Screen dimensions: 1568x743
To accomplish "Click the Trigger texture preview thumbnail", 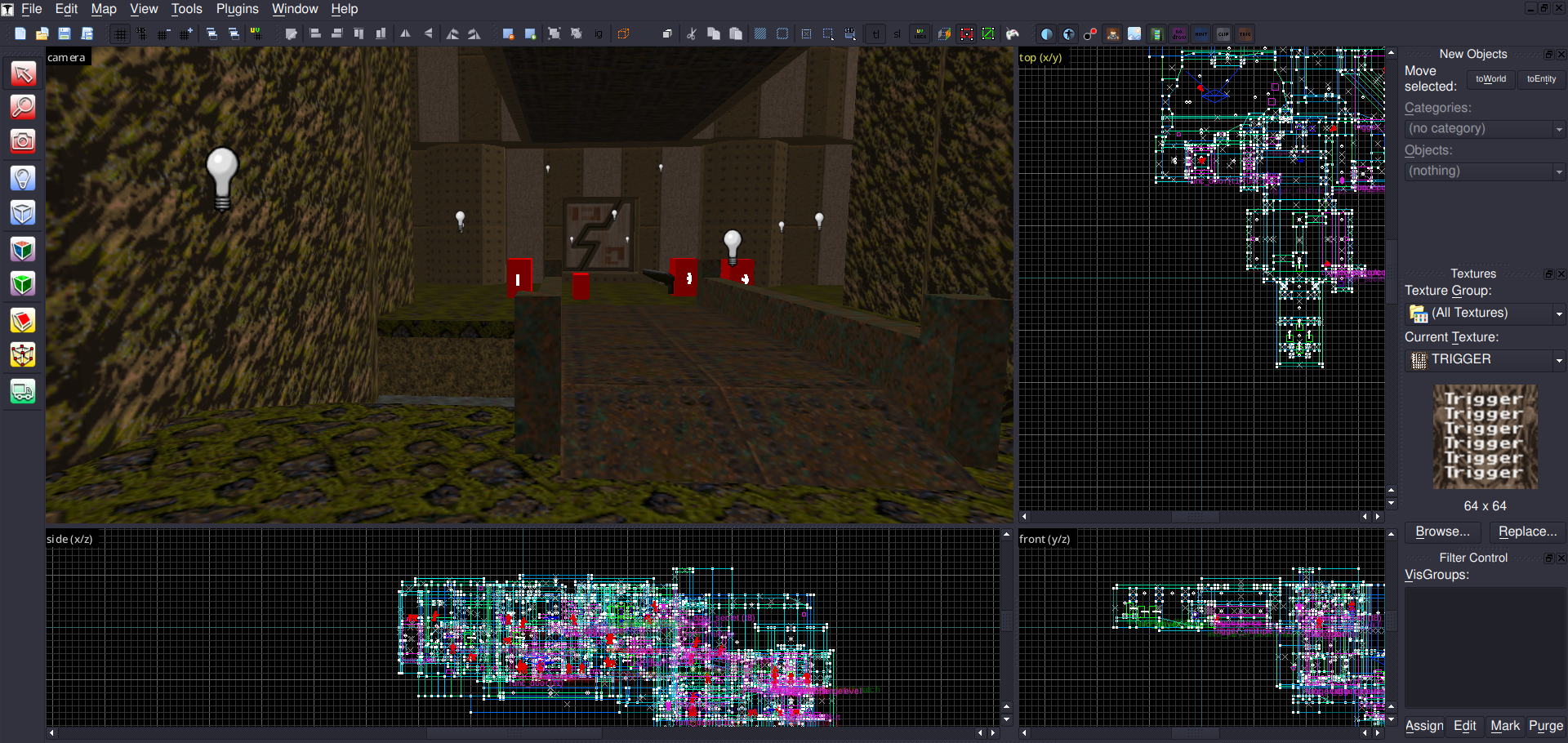I will (x=1485, y=437).
